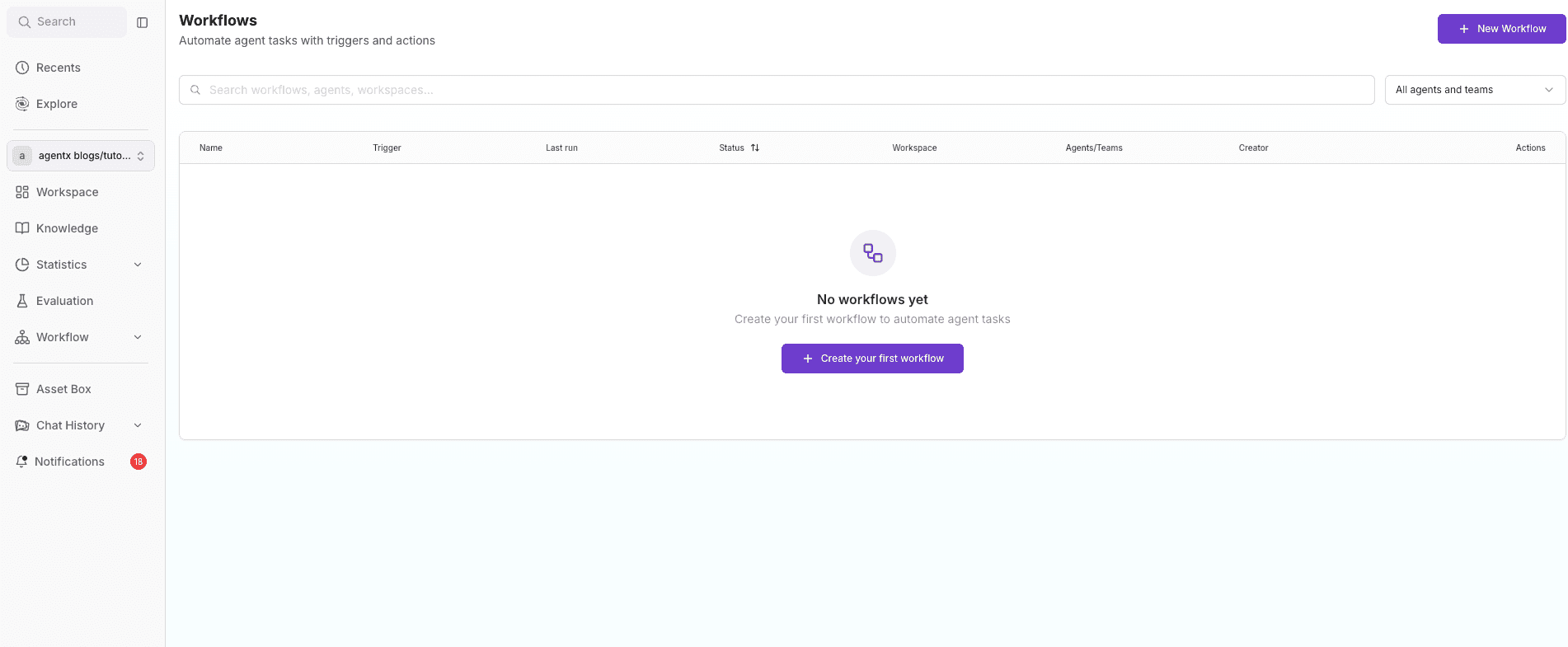The height and width of the screenshot is (647, 1568).
Task: Open the agentx blogs workspace switcher
Action: click(81, 156)
